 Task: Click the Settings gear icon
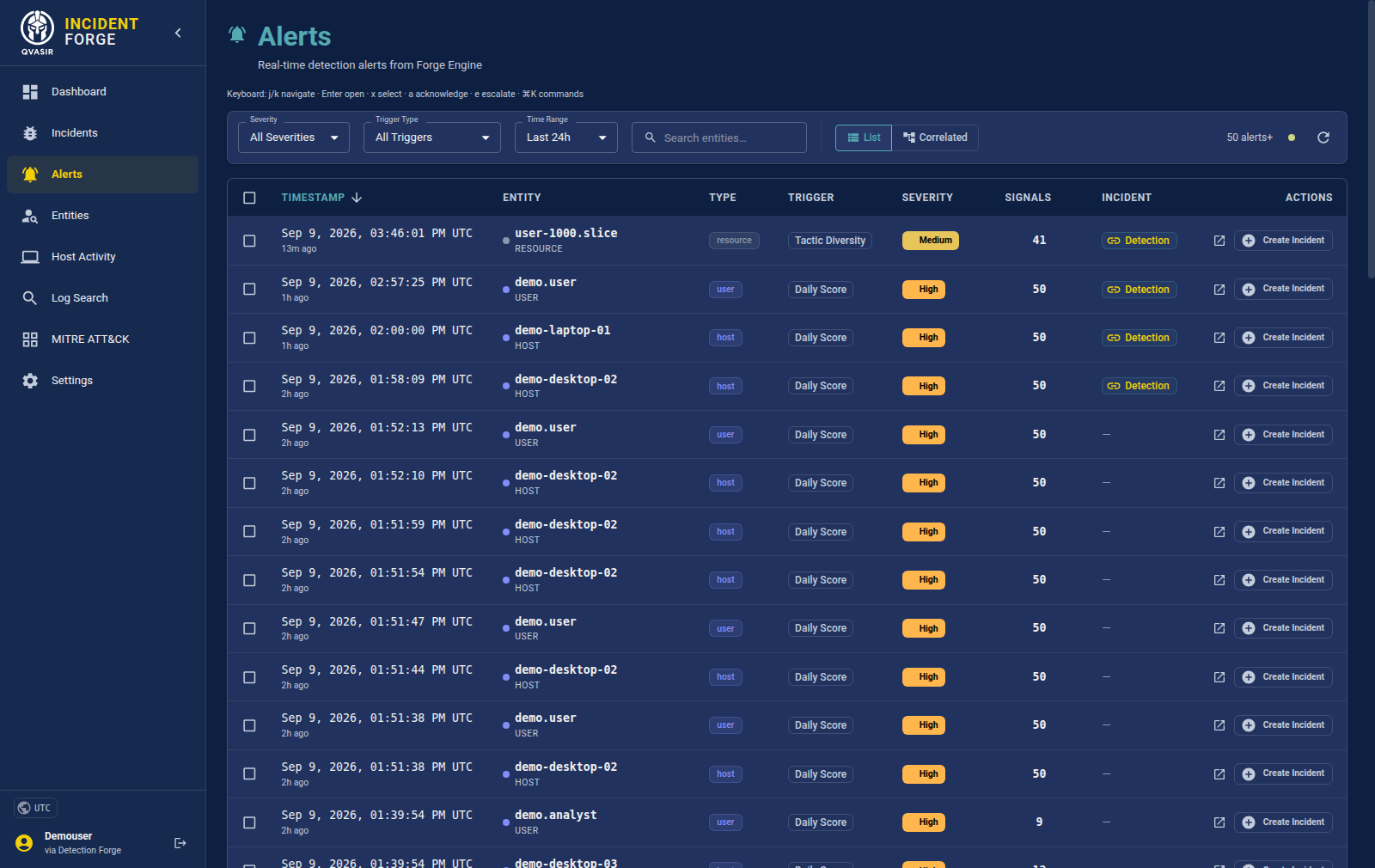coord(30,381)
